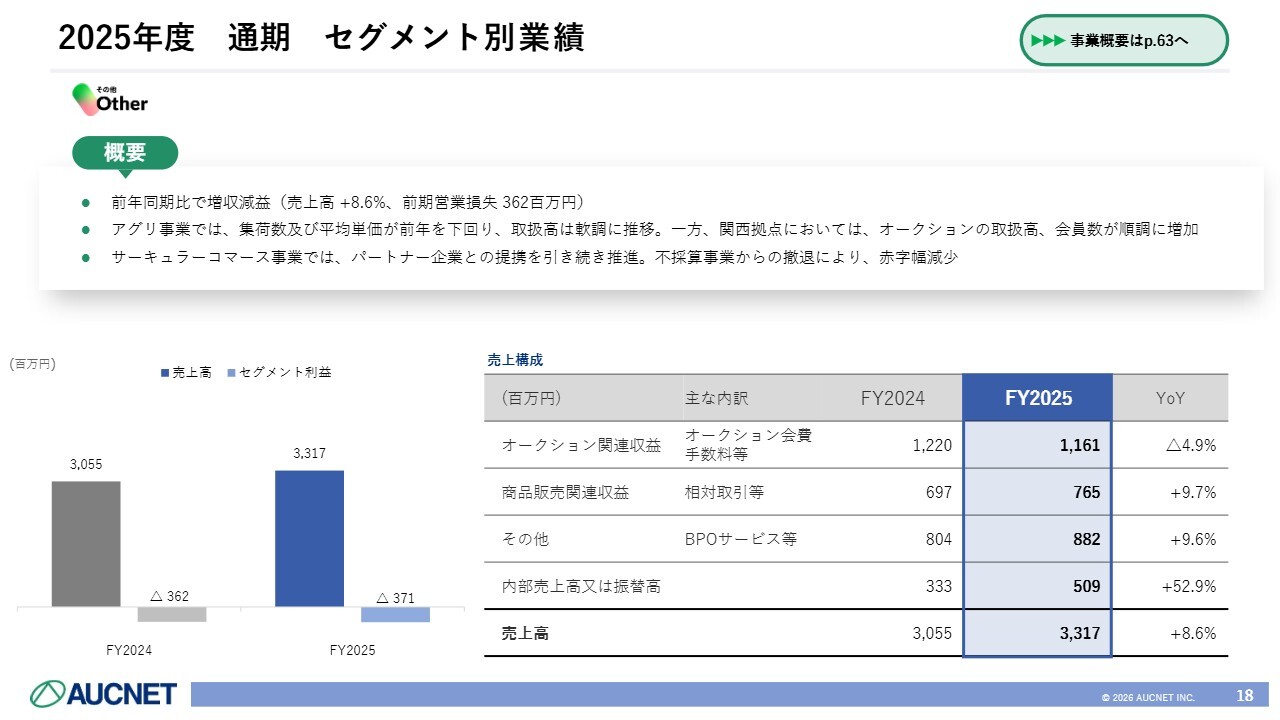Select the FY2024 table column header
Screen dimensions: 1280x720
pyautogui.click(x=892, y=398)
